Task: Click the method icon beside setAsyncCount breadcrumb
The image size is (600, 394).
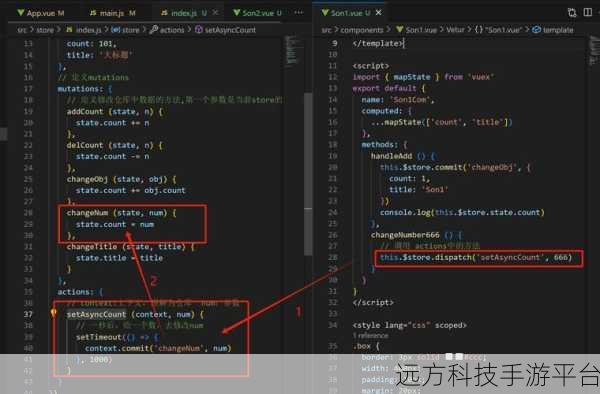Action: click(x=199, y=29)
